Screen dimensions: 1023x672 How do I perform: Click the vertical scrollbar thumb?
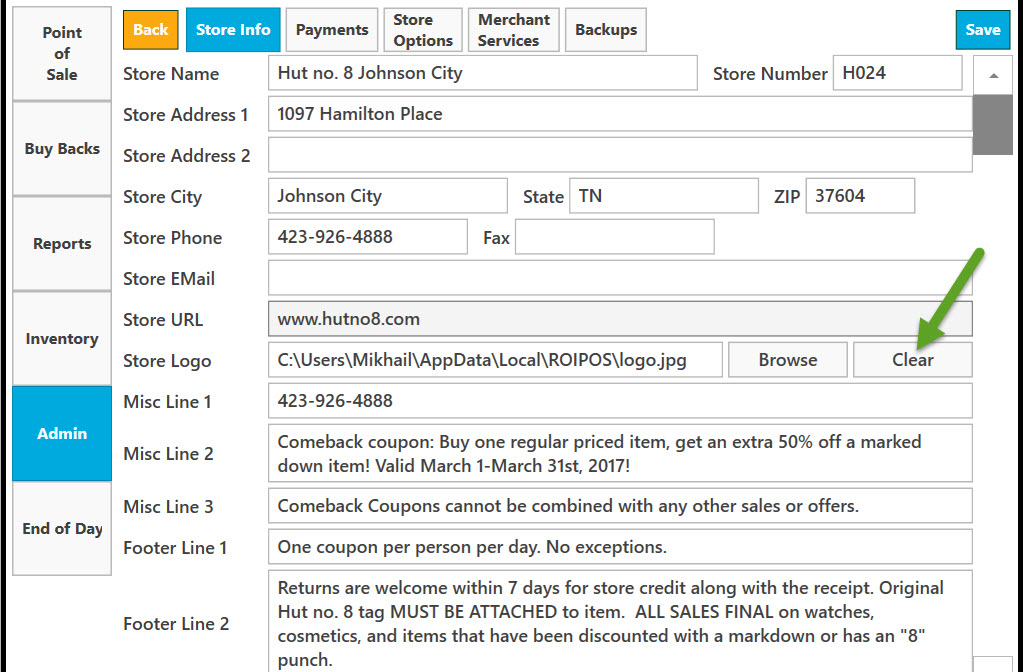(993, 125)
